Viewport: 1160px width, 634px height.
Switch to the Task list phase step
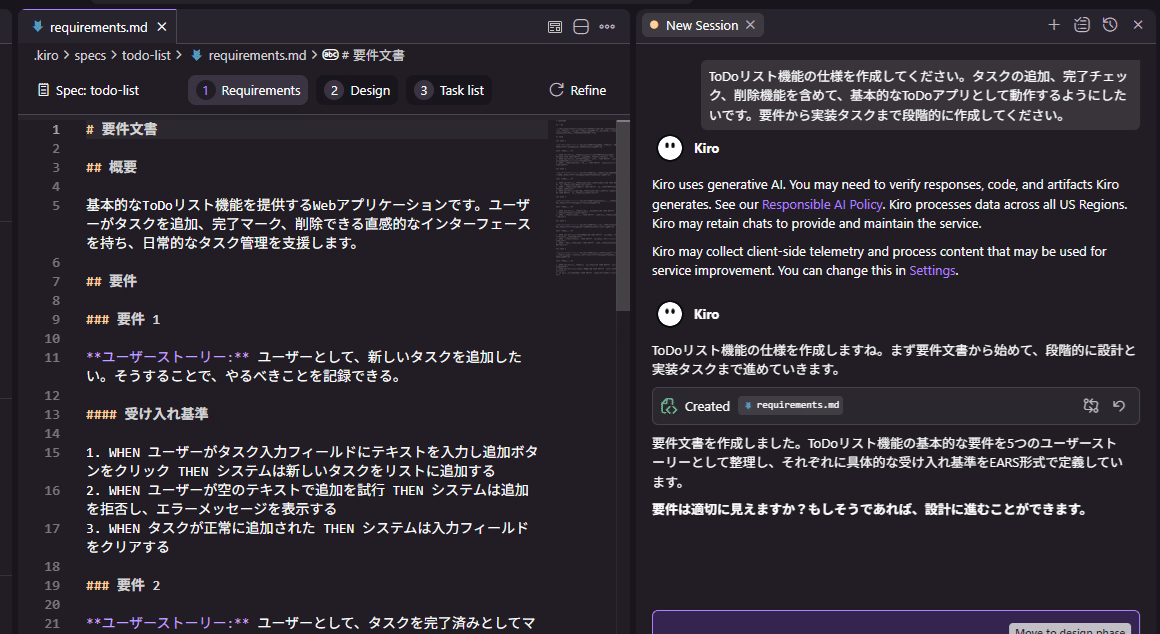(x=448, y=90)
